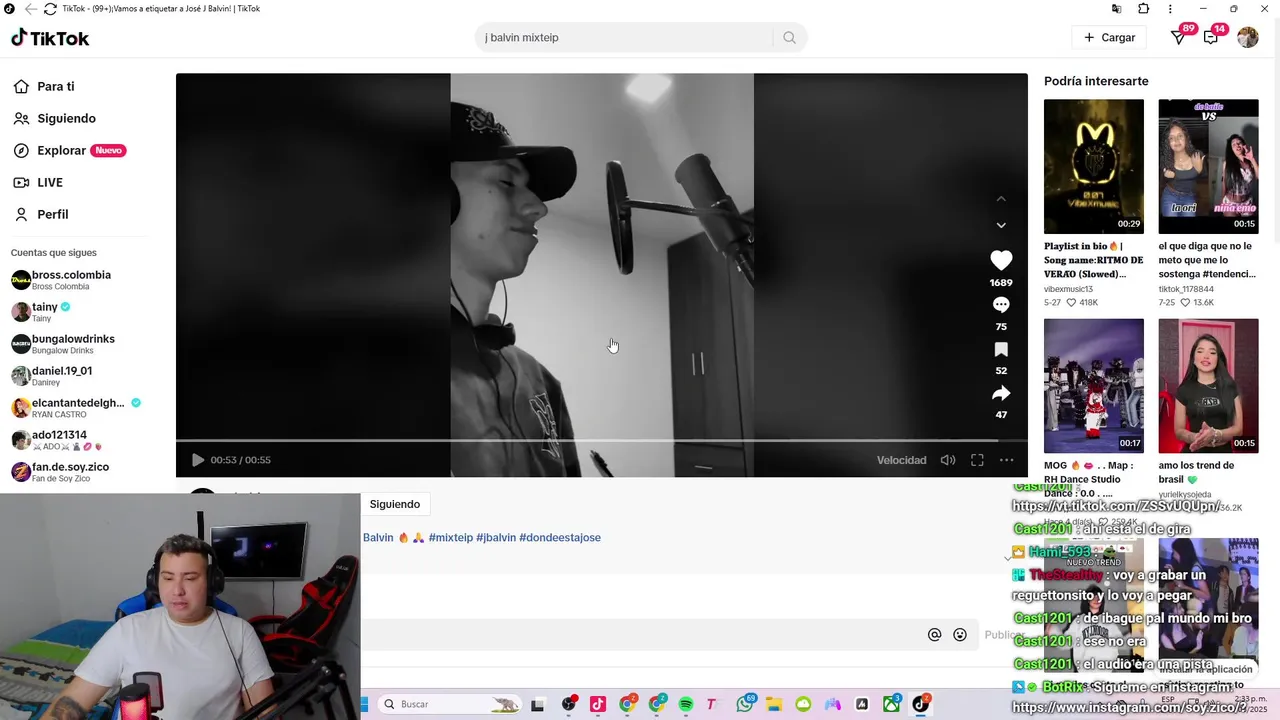Click the TikTok logo
This screenshot has height=720, width=1280.
[50, 38]
